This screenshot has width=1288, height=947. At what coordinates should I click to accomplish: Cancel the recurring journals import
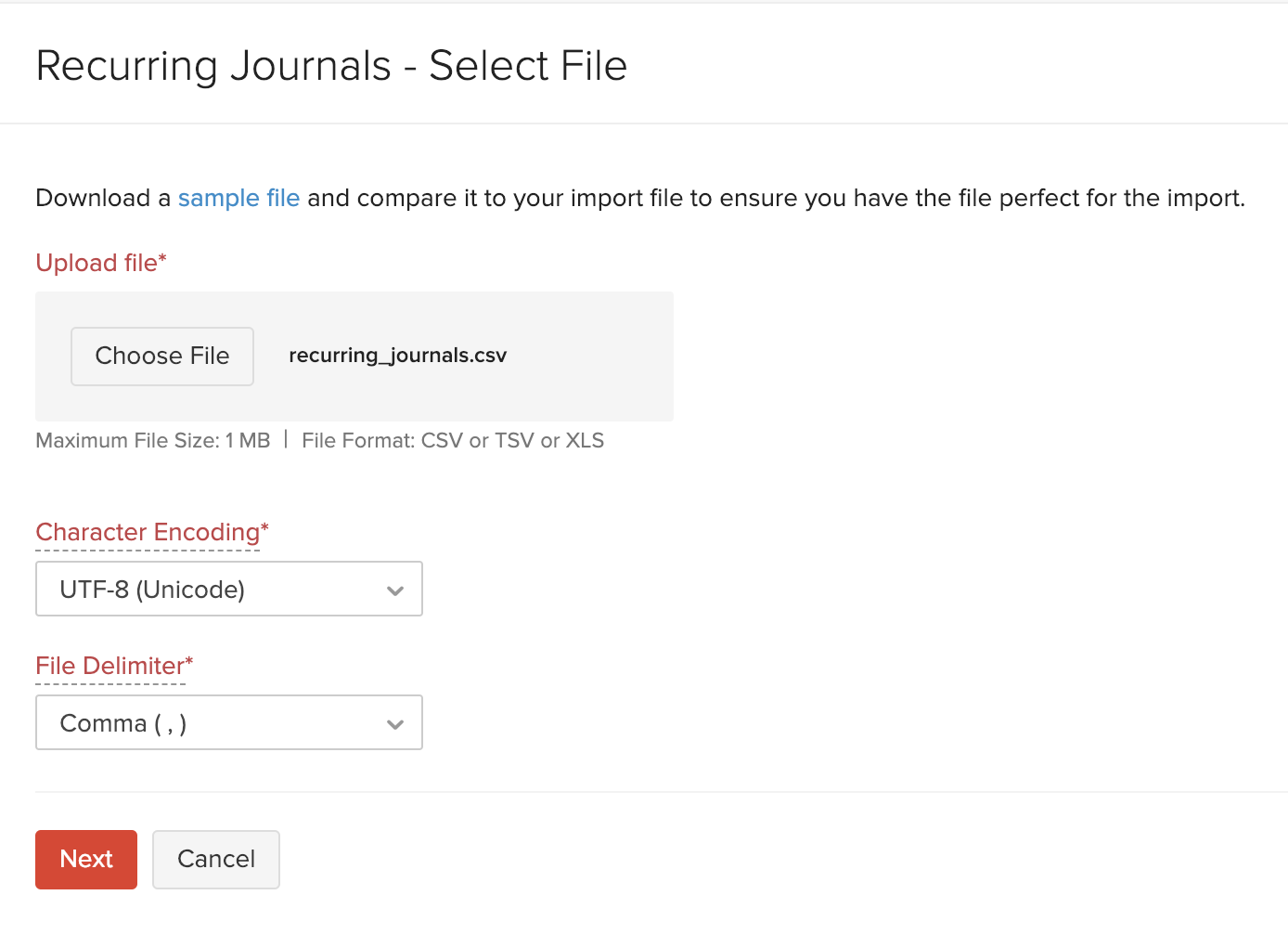(215, 859)
